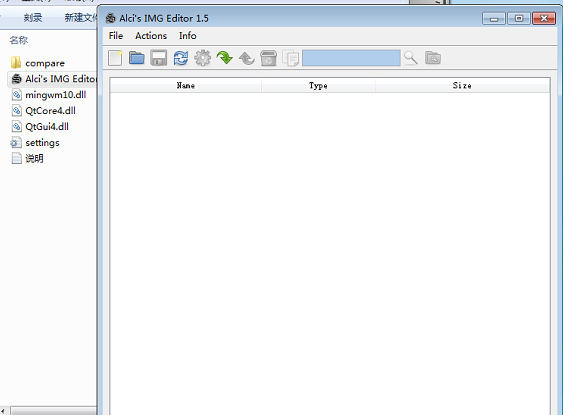Click the compare folder icon
This screenshot has width=563, height=415.
coord(16,62)
